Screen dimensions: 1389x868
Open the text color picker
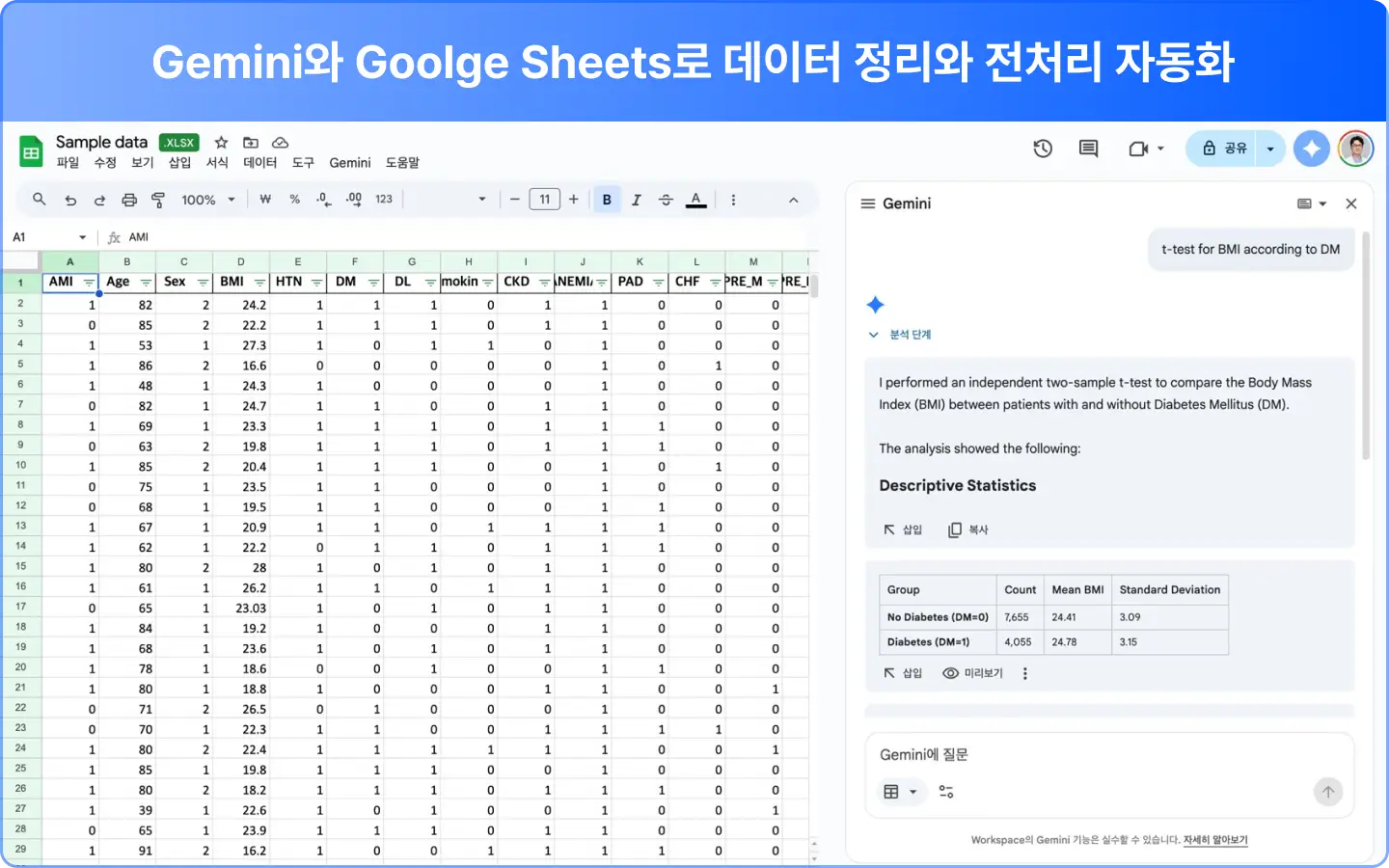click(695, 200)
